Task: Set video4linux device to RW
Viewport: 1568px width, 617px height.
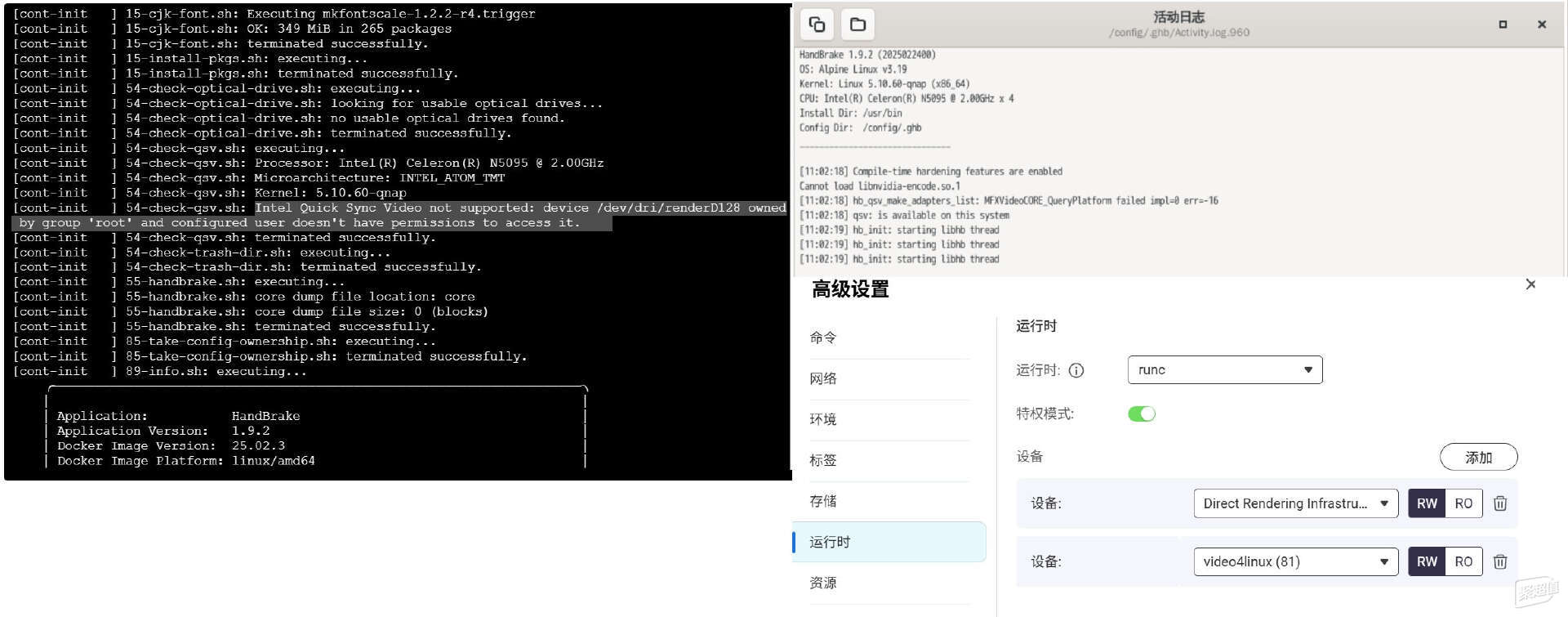Action: tap(1427, 561)
